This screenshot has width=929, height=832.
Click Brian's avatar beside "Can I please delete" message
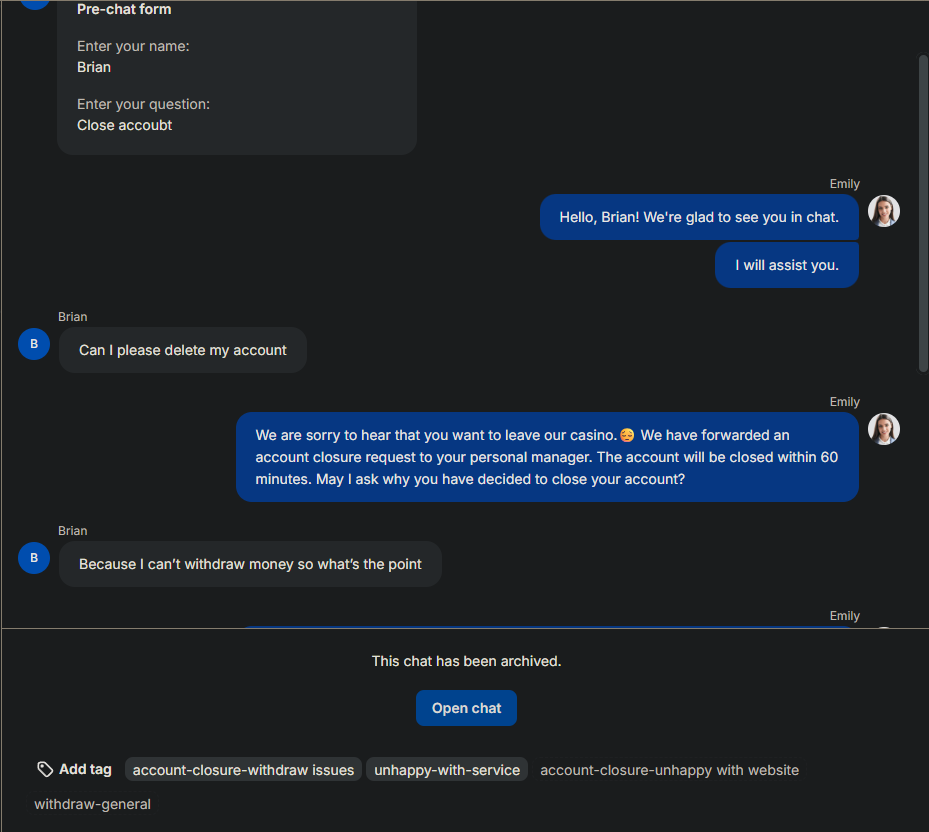pyautogui.click(x=34, y=344)
